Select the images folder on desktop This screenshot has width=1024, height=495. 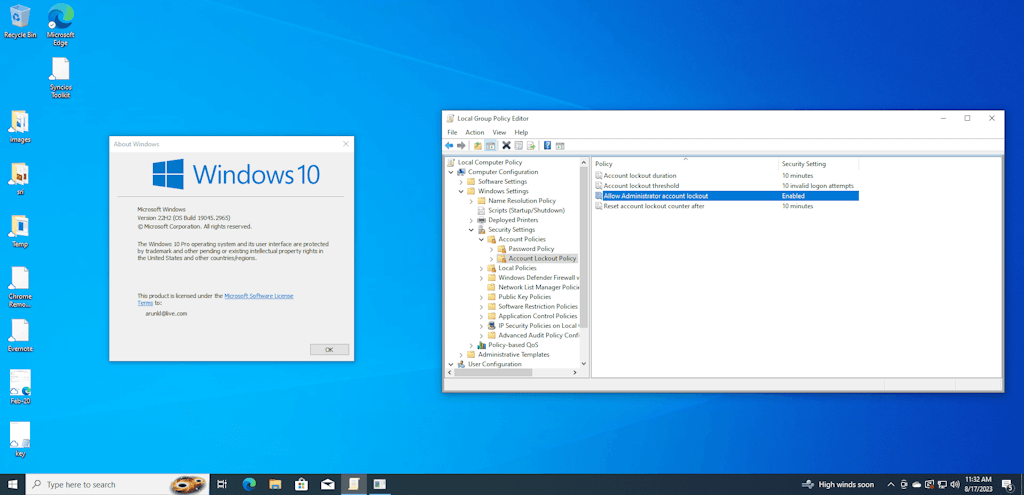pyautogui.click(x=20, y=127)
